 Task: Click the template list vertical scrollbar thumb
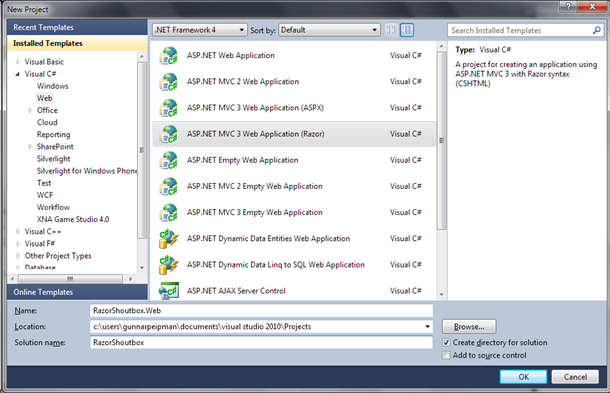[442, 140]
